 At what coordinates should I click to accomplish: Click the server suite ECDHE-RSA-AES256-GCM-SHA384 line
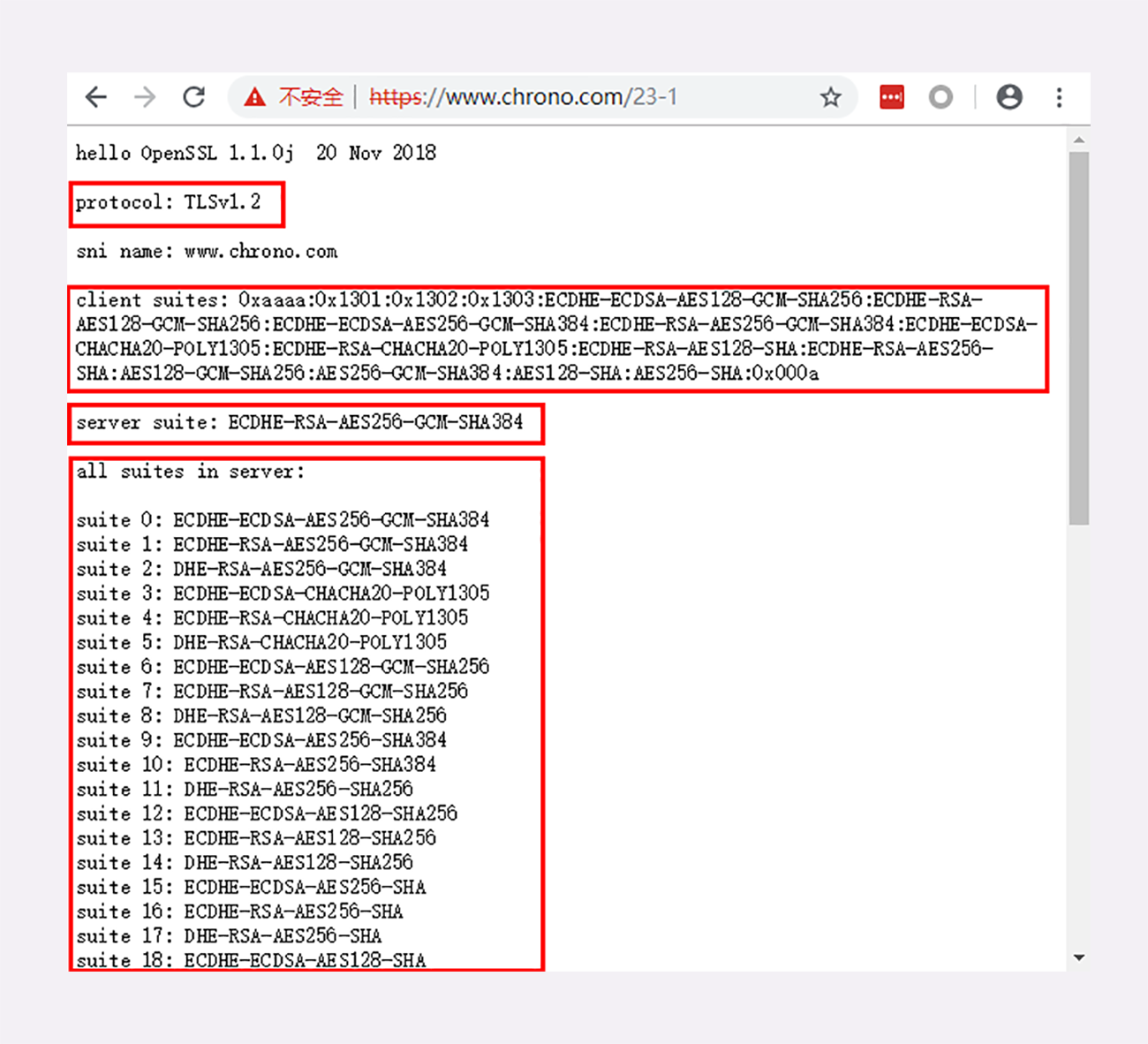[x=306, y=423]
